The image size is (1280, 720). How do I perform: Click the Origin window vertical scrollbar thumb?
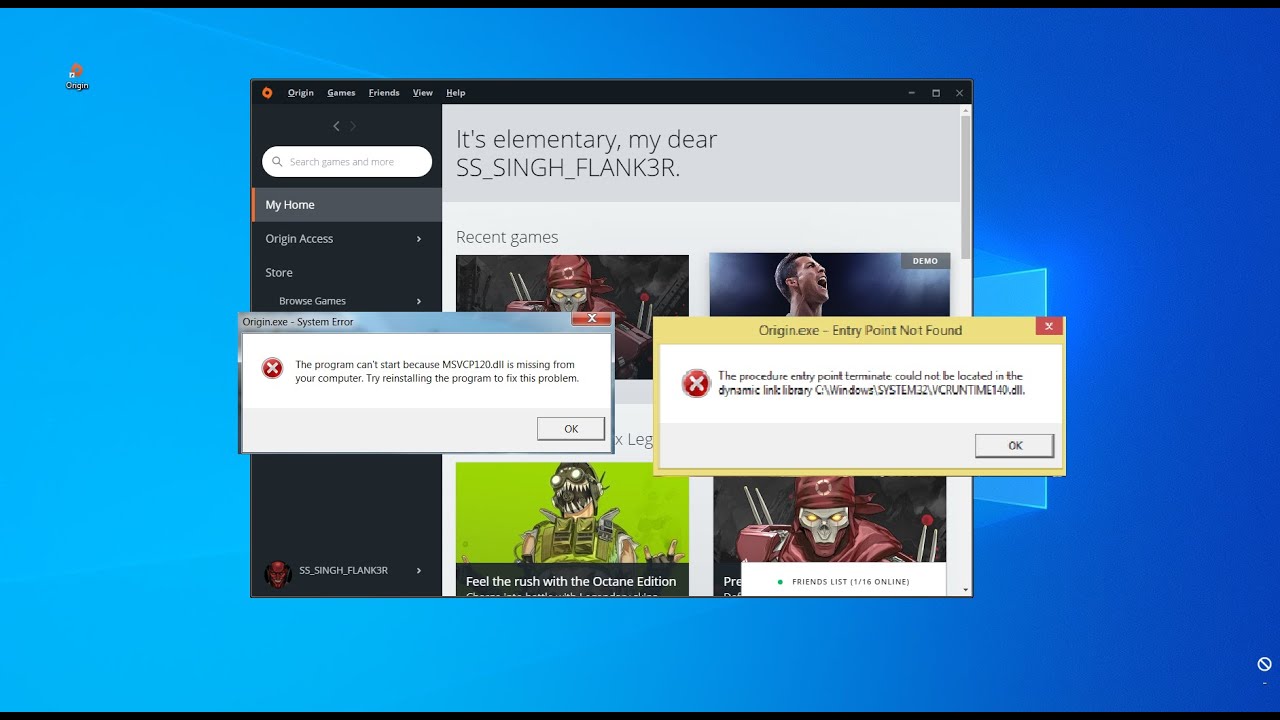click(x=966, y=185)
